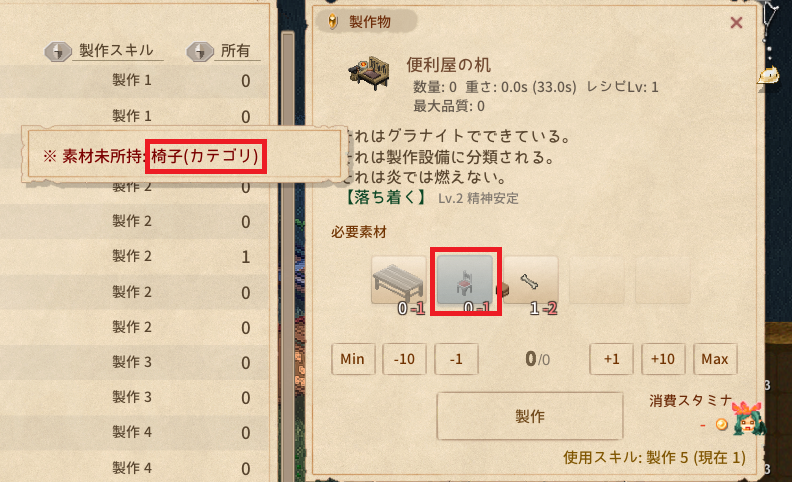The image size is (792, 482).
Task: Click the recipe list vertical scrollbar
Action: (x=288, y=253)
